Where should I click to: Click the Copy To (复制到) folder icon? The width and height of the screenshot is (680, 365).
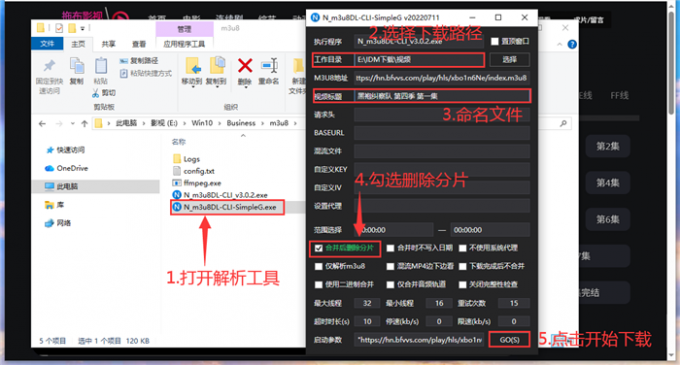[x=217, y=65]
